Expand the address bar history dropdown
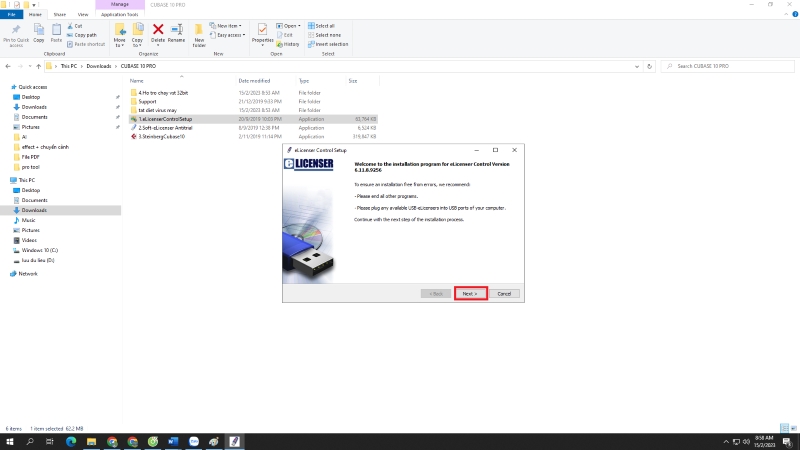Image resolution: width=800 pixels, height=450 pixels. (x=636, y=66)
